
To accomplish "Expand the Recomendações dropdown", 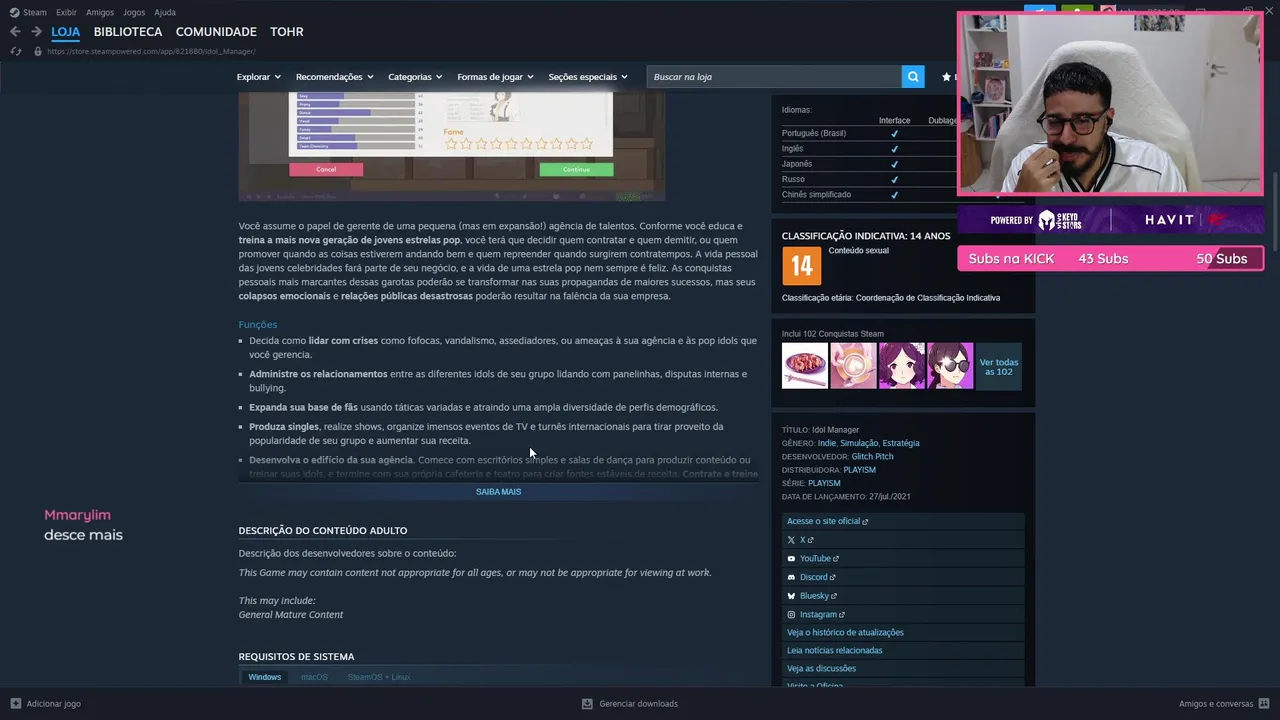I will pos(334,77).
